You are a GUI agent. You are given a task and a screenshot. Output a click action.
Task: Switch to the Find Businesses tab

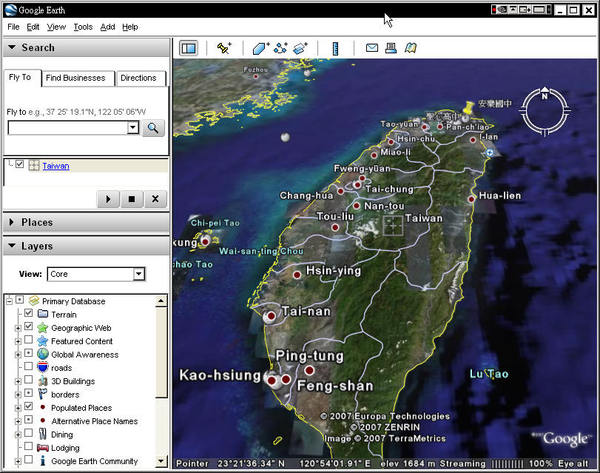tap(78, 78)
